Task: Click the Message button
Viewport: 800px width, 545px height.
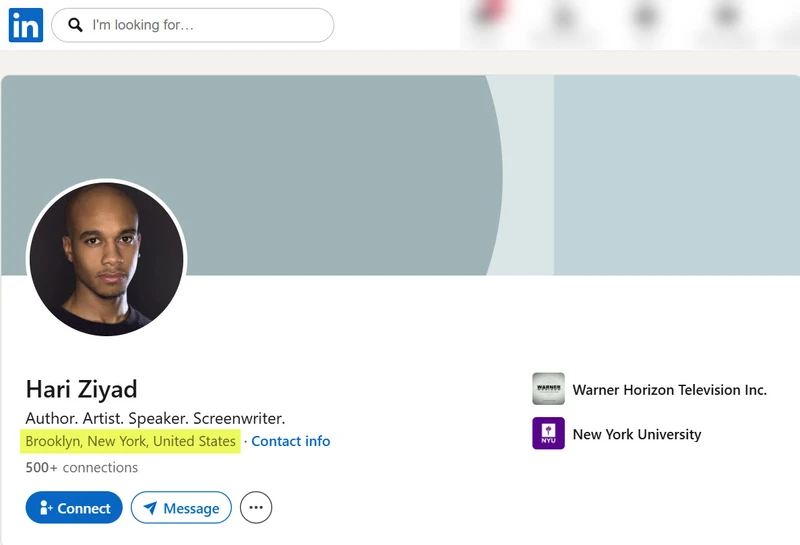Action: [x=181, y=508]
